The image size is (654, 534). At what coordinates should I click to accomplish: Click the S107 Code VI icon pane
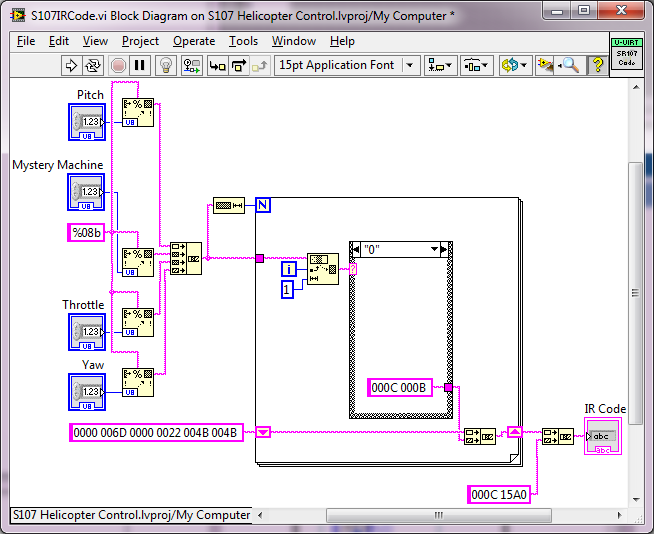(626, 53)
